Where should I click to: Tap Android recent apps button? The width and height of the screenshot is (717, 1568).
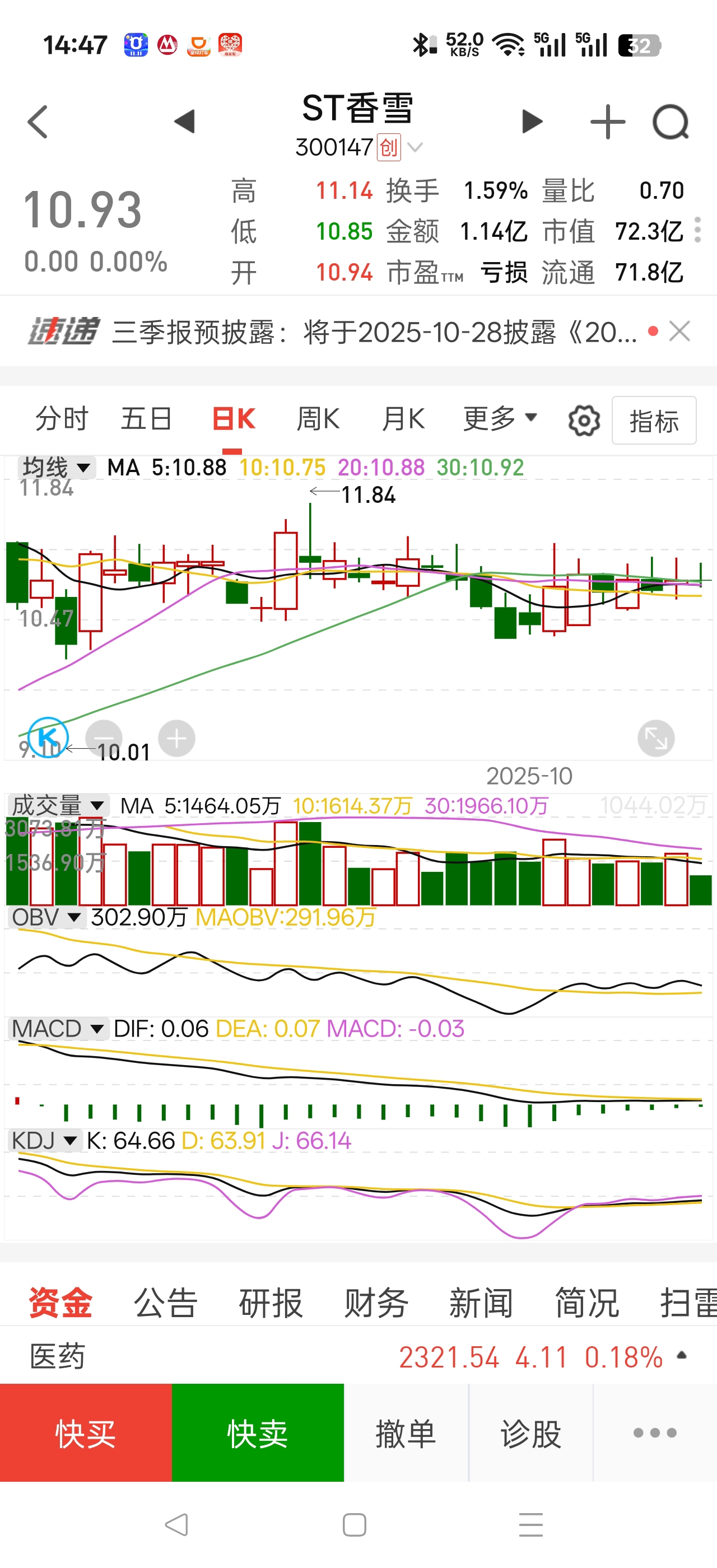click(531, 1525)
